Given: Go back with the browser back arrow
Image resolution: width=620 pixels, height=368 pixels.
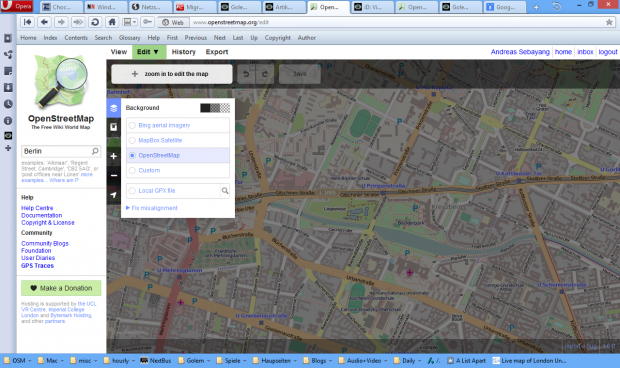Looking at the screenshot, I should [44, 22].
